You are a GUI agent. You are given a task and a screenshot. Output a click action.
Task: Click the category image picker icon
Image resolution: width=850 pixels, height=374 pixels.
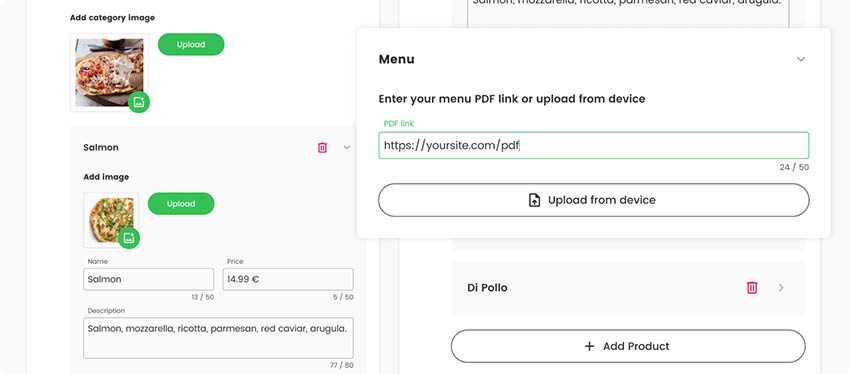pos(139,102)
